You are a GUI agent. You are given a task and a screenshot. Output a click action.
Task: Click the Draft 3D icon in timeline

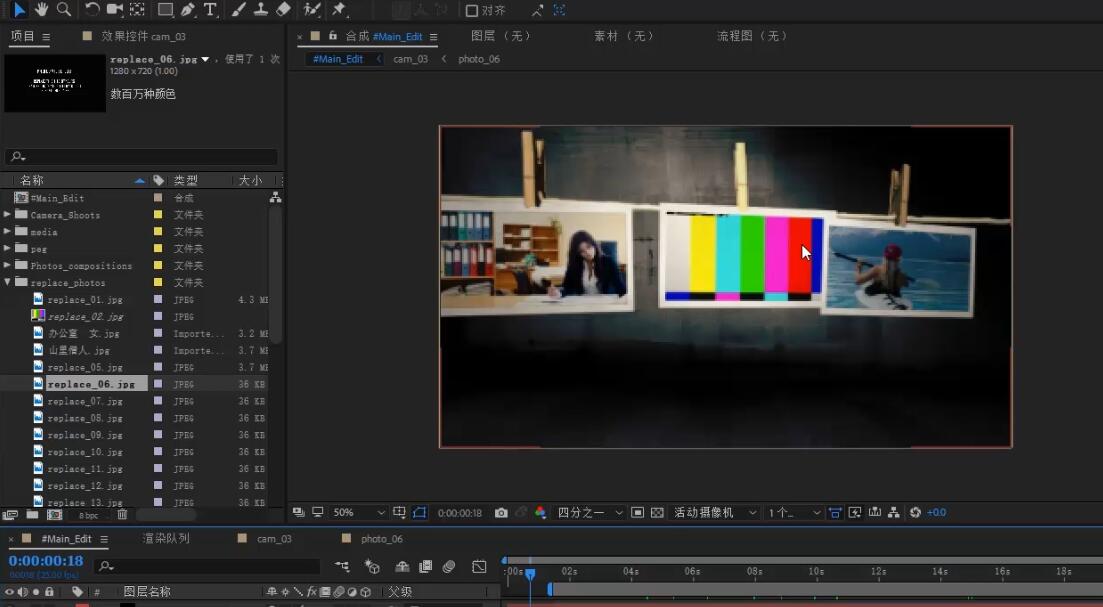[x=372, y=566]
